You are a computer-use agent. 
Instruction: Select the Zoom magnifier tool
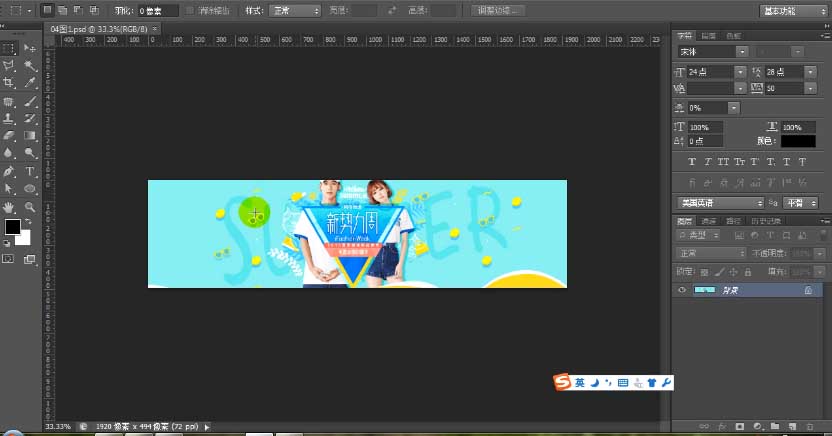coord(30,207)
